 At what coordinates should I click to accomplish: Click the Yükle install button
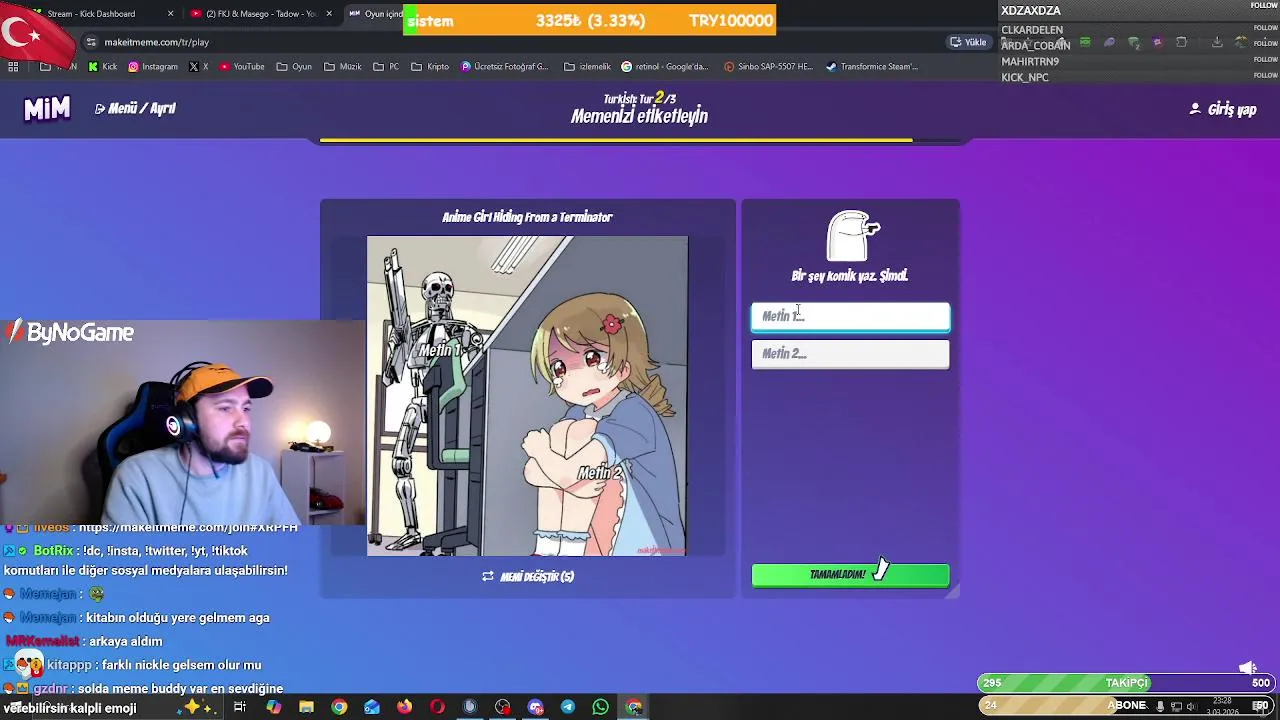click(x=969, y=42)
